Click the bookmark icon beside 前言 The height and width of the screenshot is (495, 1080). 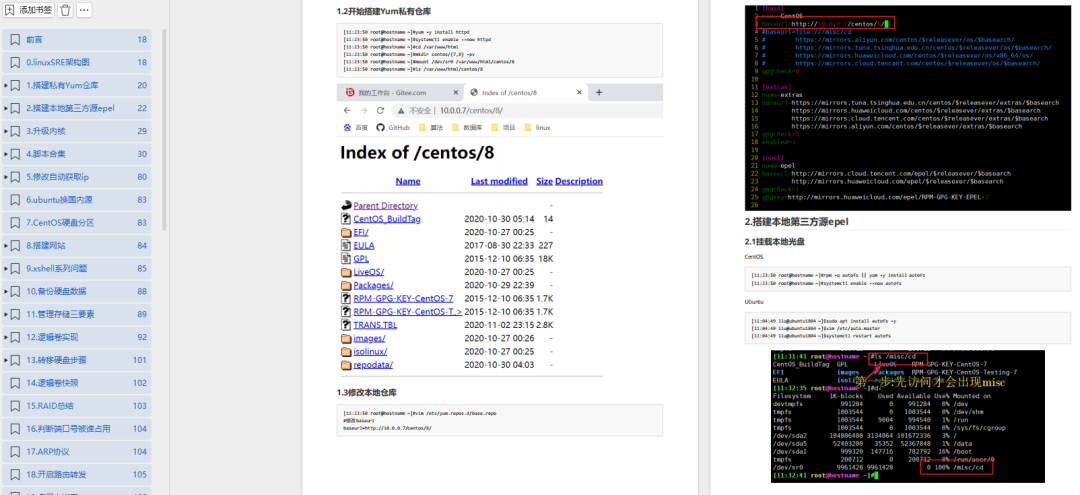click(x=15, y=40)
